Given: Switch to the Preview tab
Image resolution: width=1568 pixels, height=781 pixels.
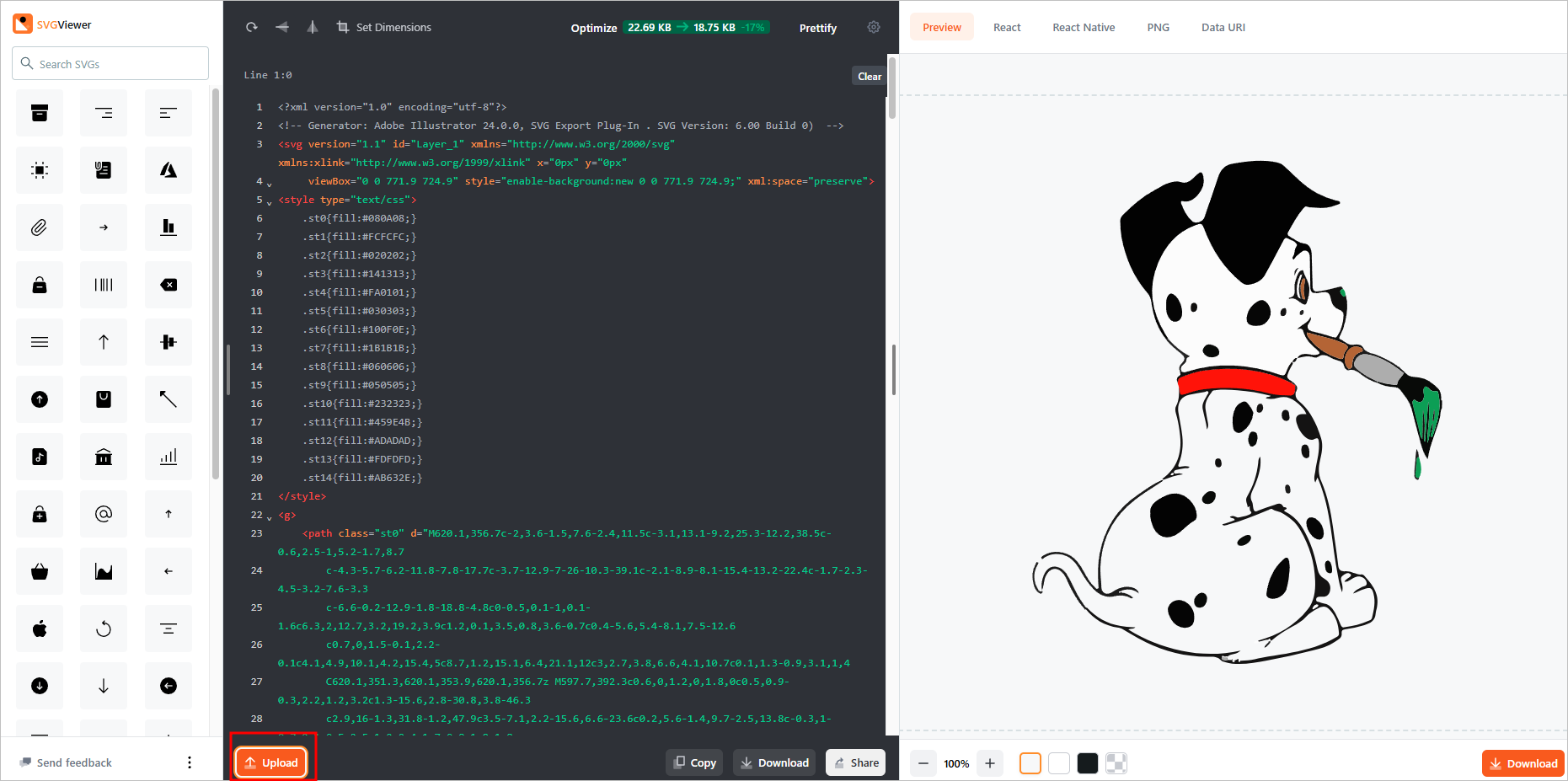Looking at the screenshot, I should coord(941,27).
